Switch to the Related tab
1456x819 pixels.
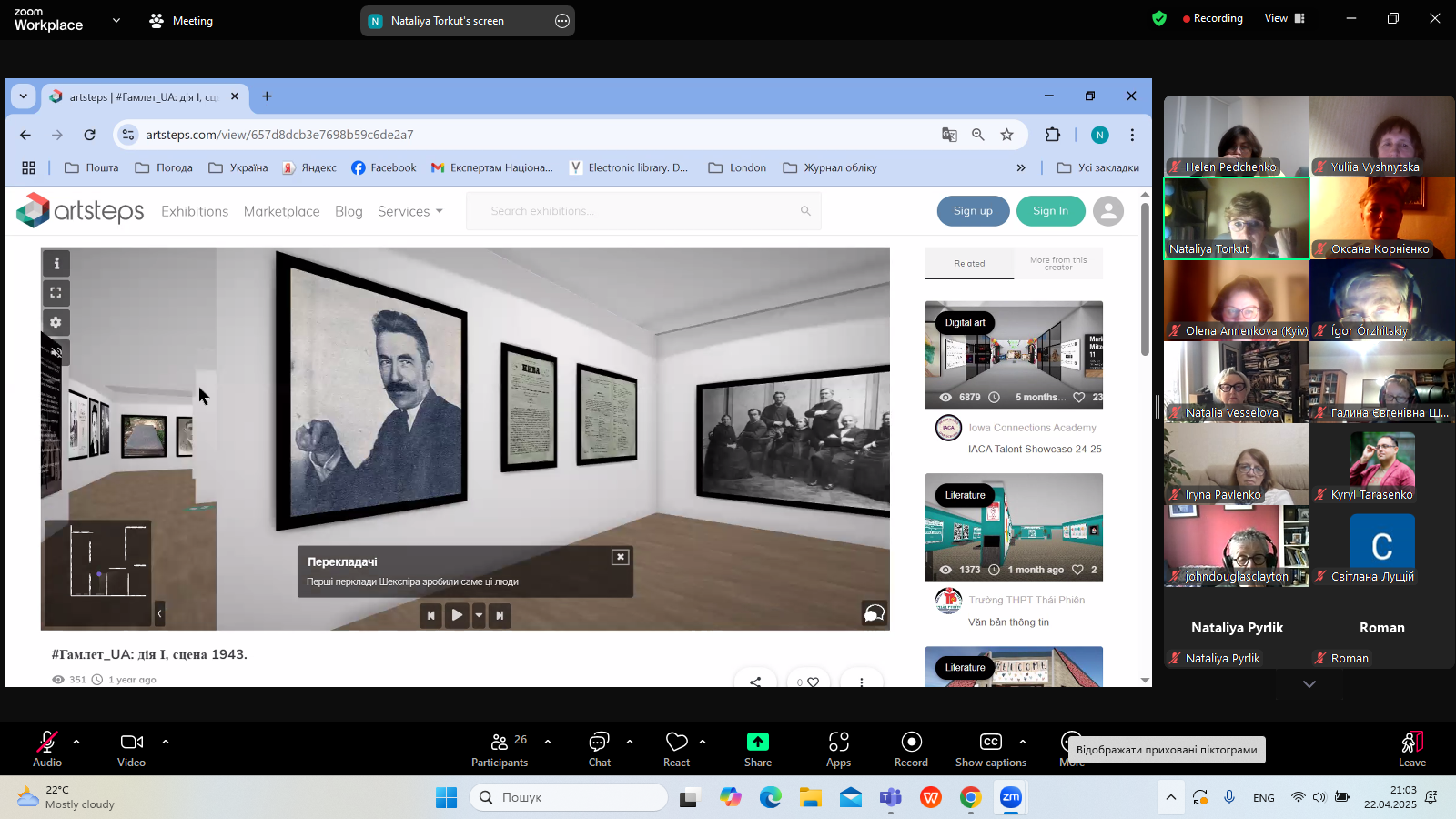(969, 264)
